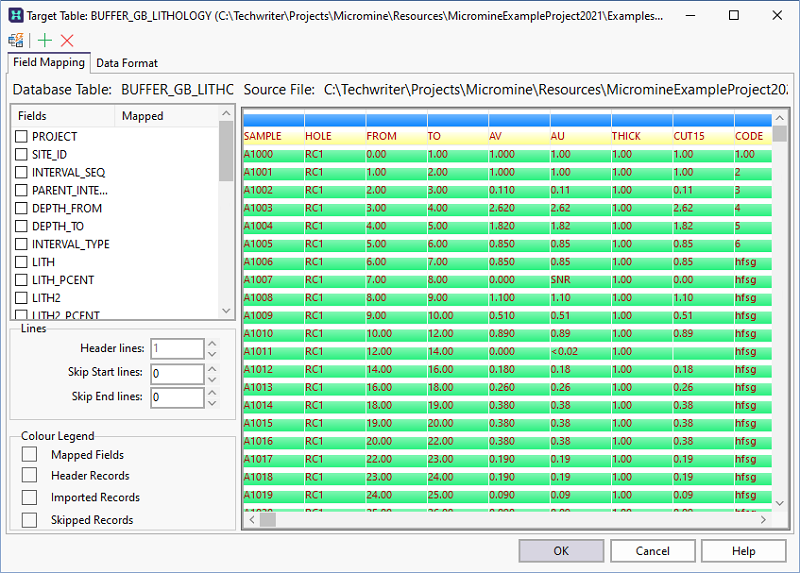Click the auto-map fields toolbar icon
The width and height of the screenshot is (800, 573).
click(x=16, y=40)
